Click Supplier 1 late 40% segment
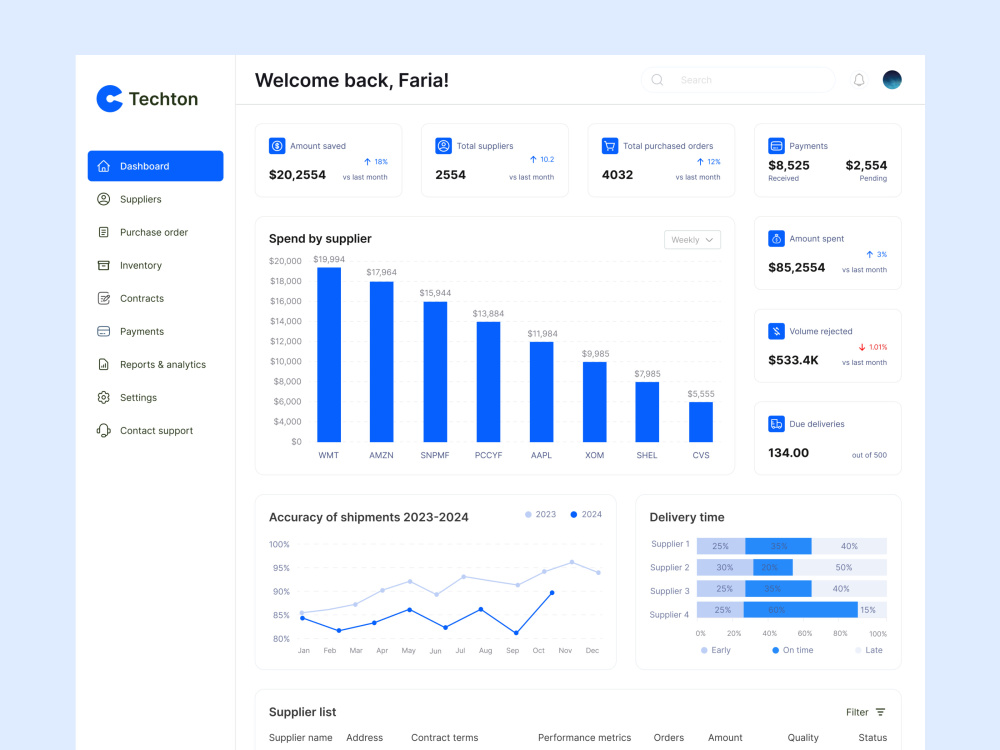This screenshot has width=1000, height=750. (849, 546)
